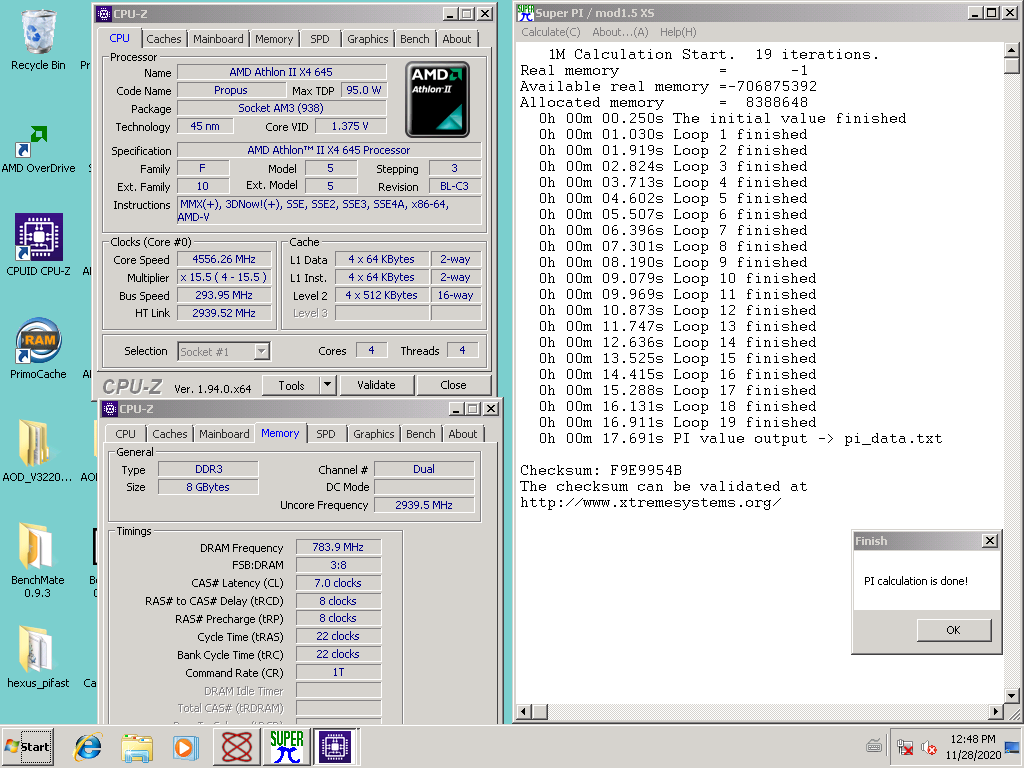Click the Core Speed value 4556.26 MHz
Screen dimensions: 1024x768
[x=223, y=259]
